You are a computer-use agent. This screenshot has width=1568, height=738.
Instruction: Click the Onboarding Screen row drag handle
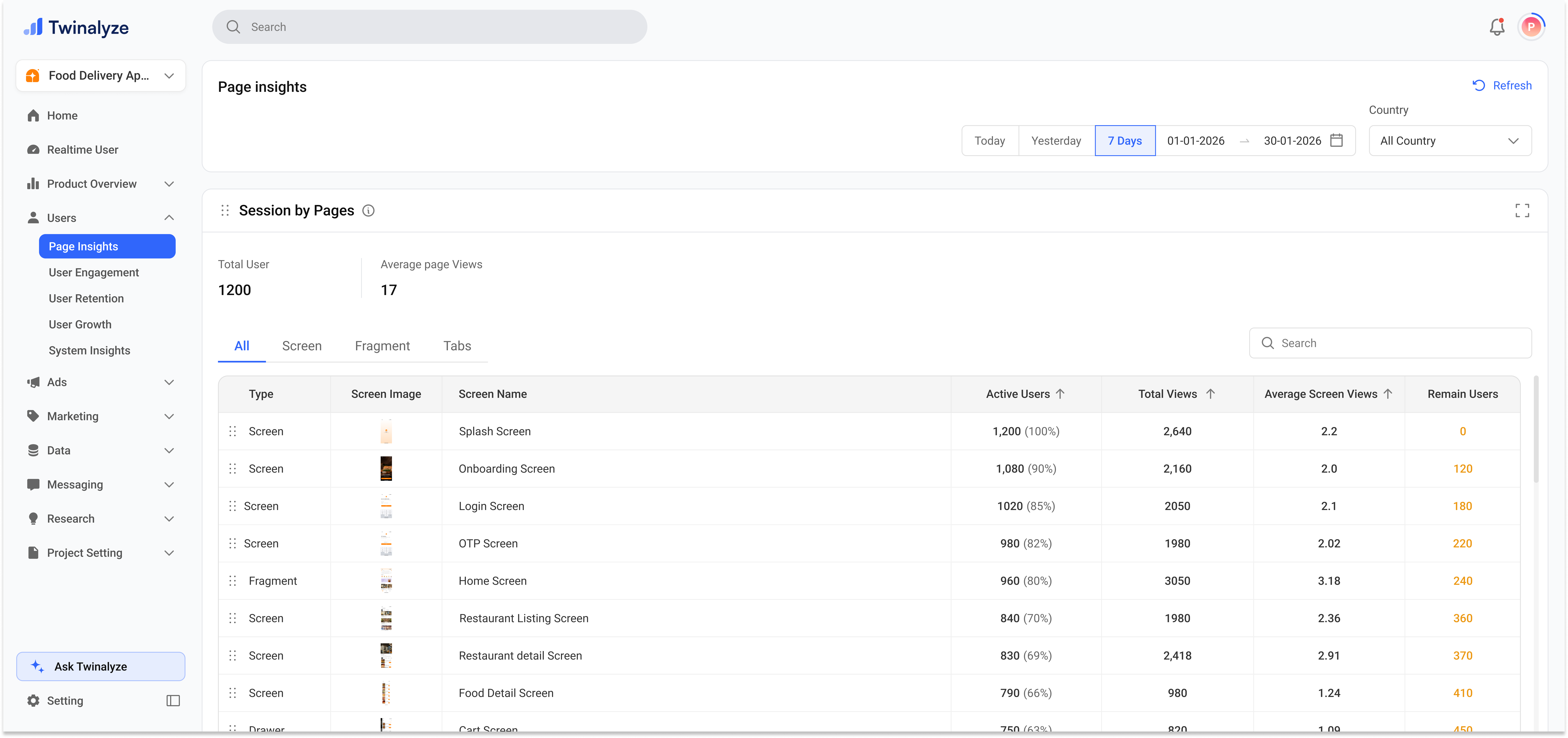pyautogui.click(x=233, y=469)
